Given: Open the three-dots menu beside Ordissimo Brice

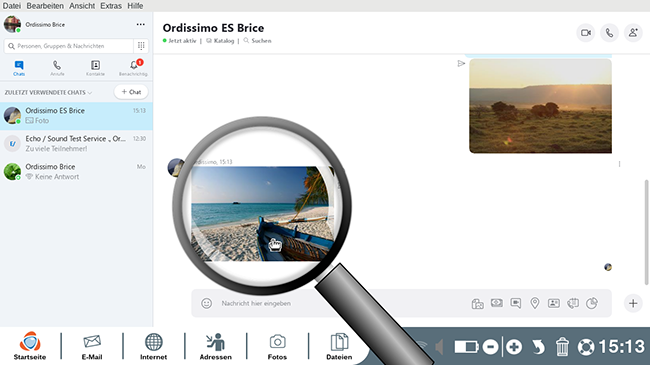Looking at the screenshot, I should [x=141, y=24].
